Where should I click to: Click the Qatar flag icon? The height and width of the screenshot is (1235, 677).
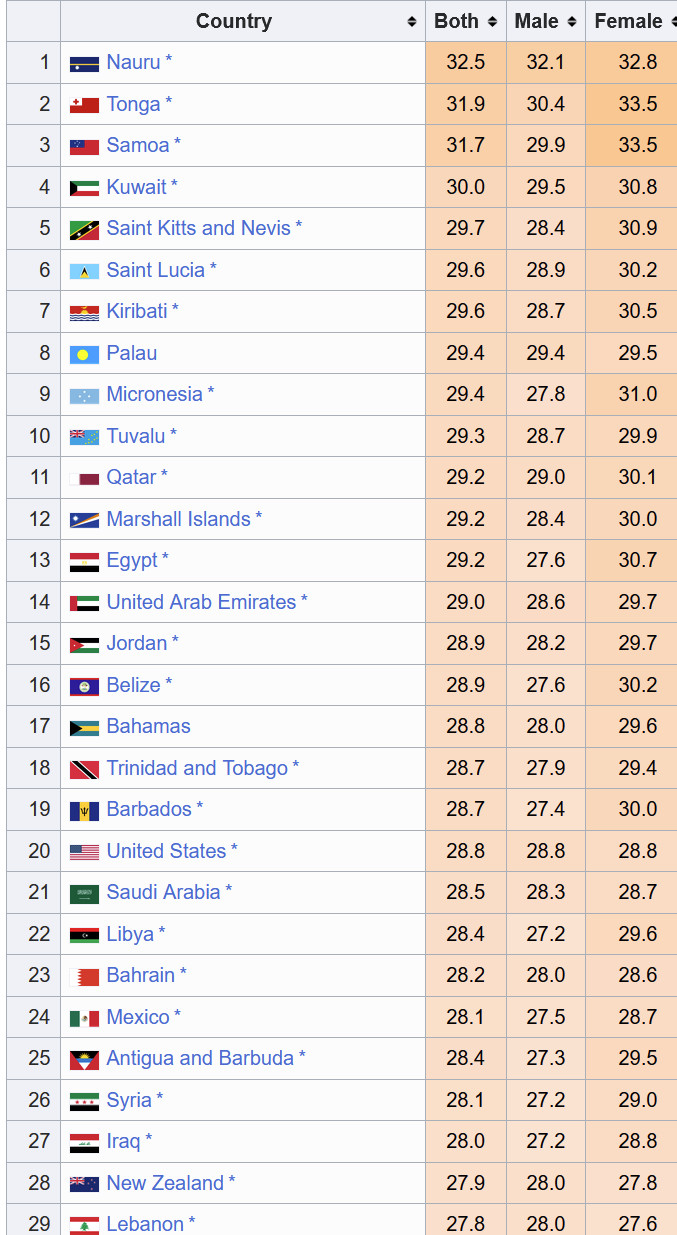click(84, 478)
